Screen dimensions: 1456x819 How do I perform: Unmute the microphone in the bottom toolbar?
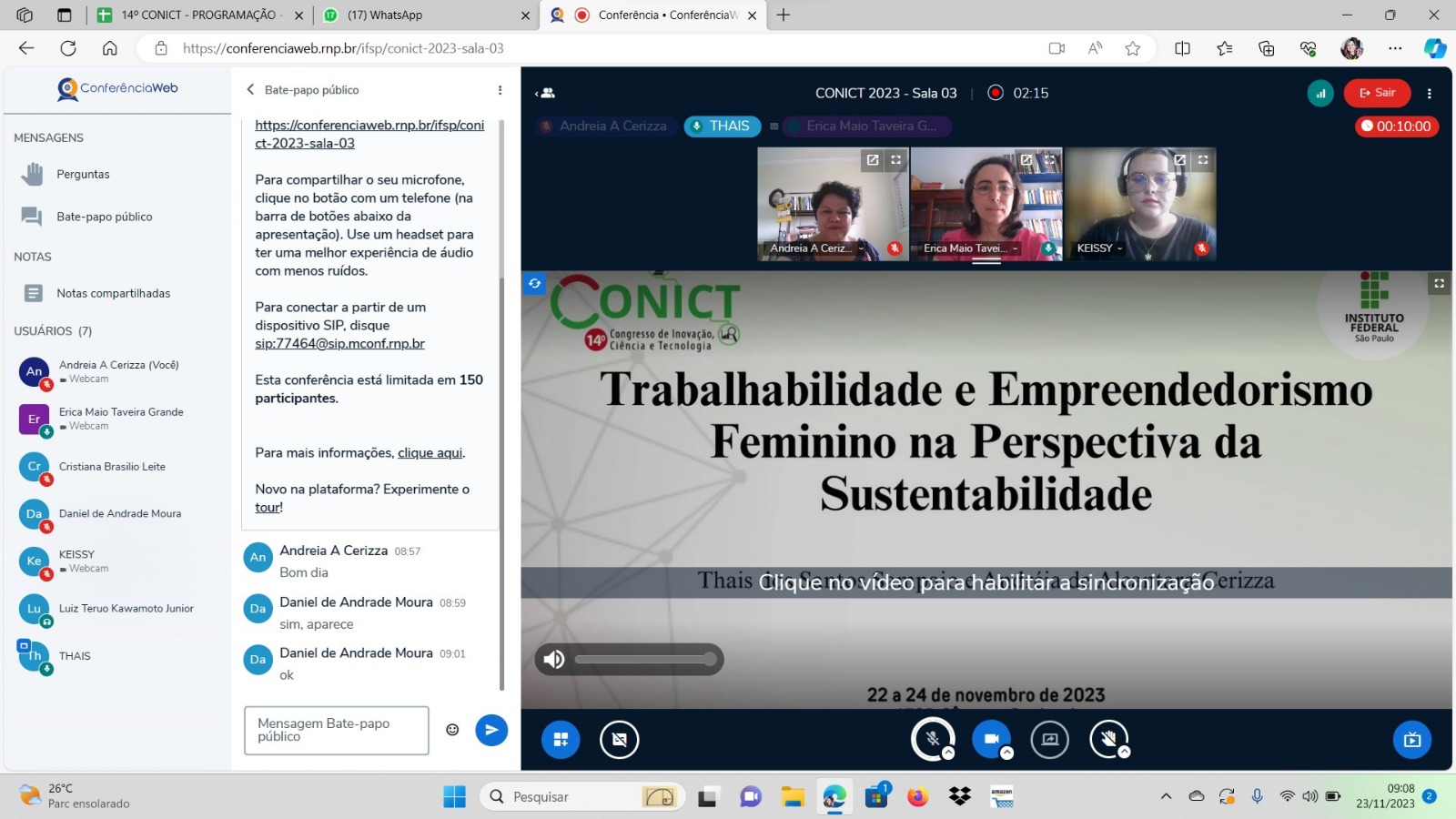pos(932,738)
